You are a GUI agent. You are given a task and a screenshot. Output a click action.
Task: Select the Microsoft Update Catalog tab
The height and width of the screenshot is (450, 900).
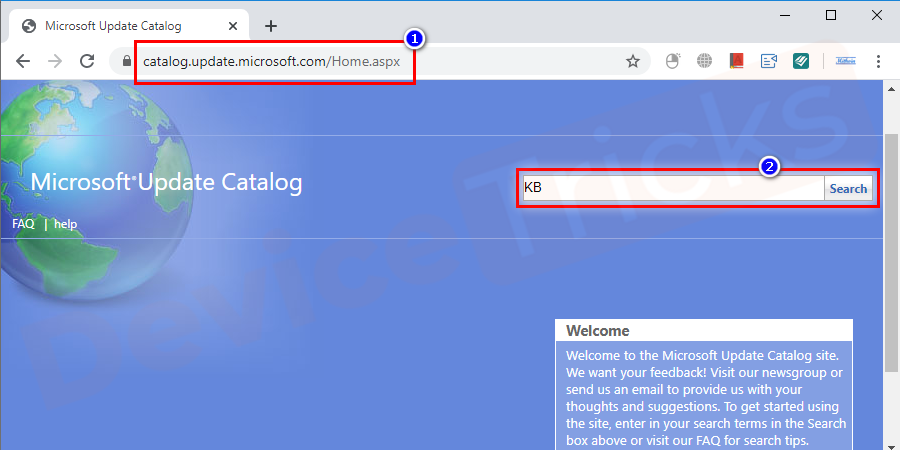click(129, 26)
